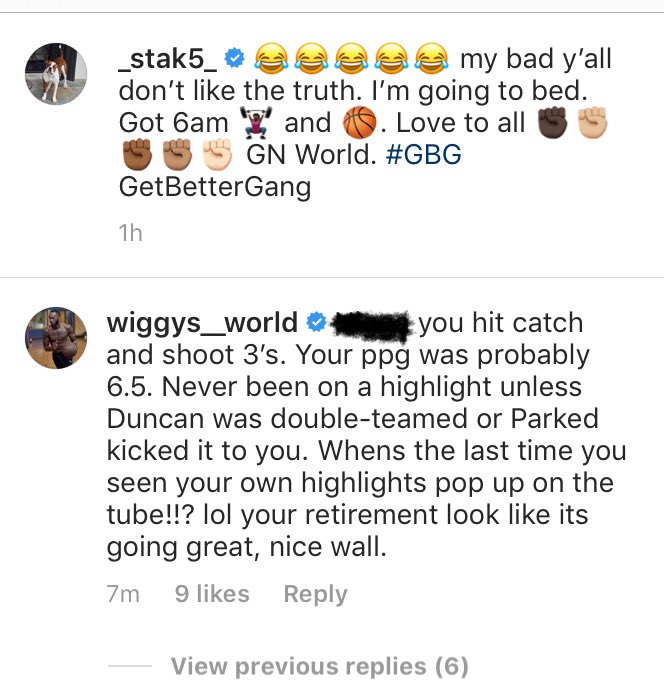Expand View previous replies (6)
The image size is (664, 687).
click(319, 666)
